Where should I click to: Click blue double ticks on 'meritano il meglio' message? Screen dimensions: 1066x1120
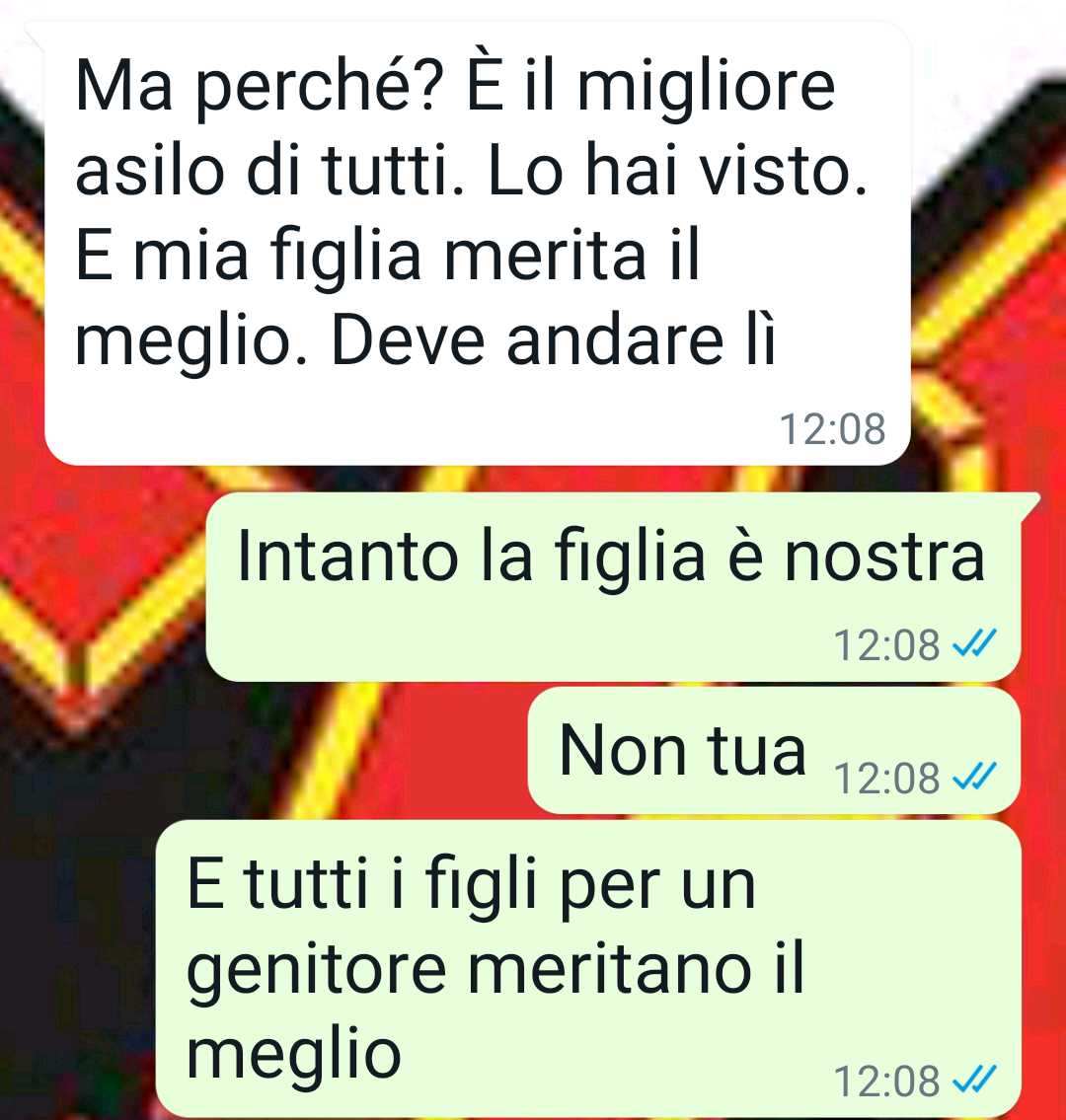[x=974, y=1080]
